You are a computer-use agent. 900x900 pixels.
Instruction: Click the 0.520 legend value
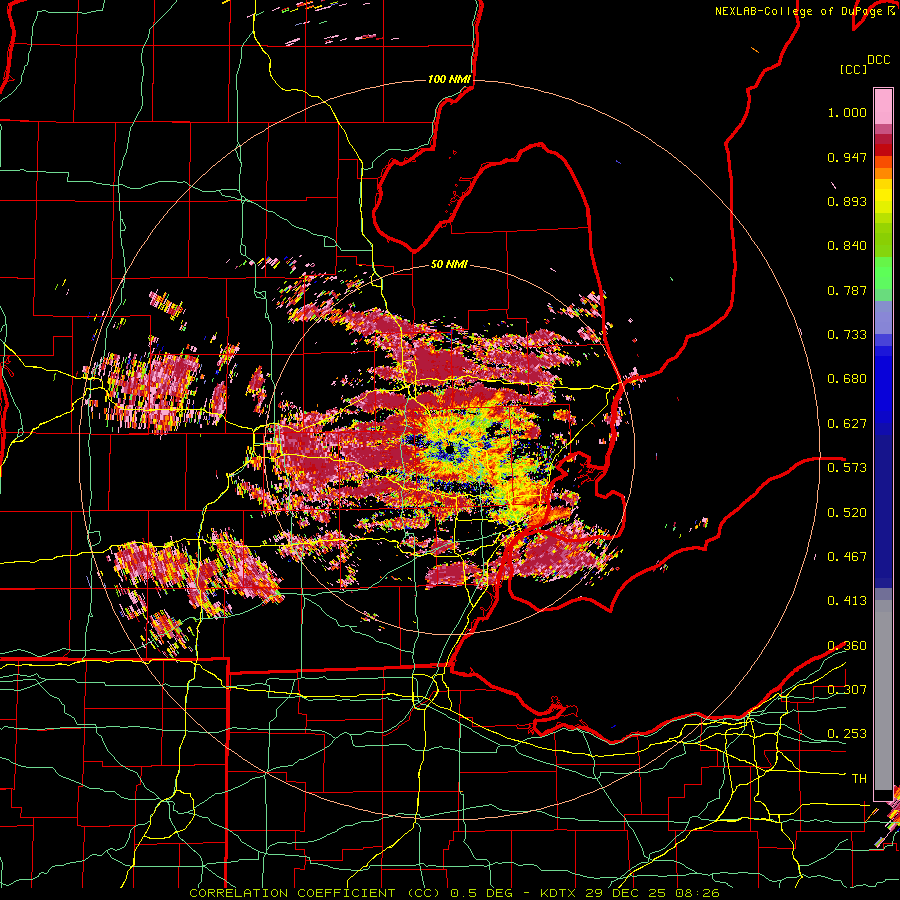pos(847,512)
